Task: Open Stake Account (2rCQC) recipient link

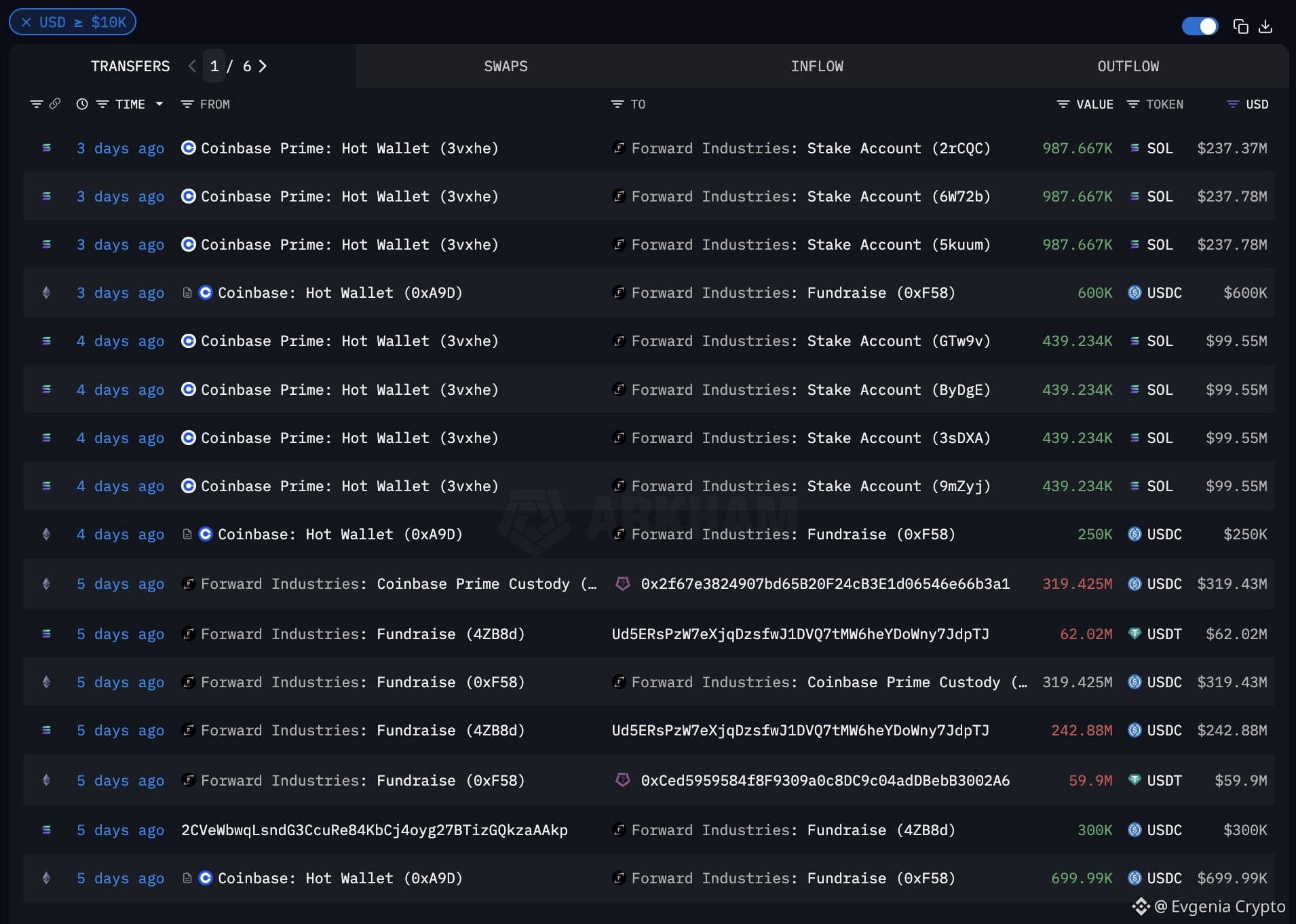Action: pos(898,149)
